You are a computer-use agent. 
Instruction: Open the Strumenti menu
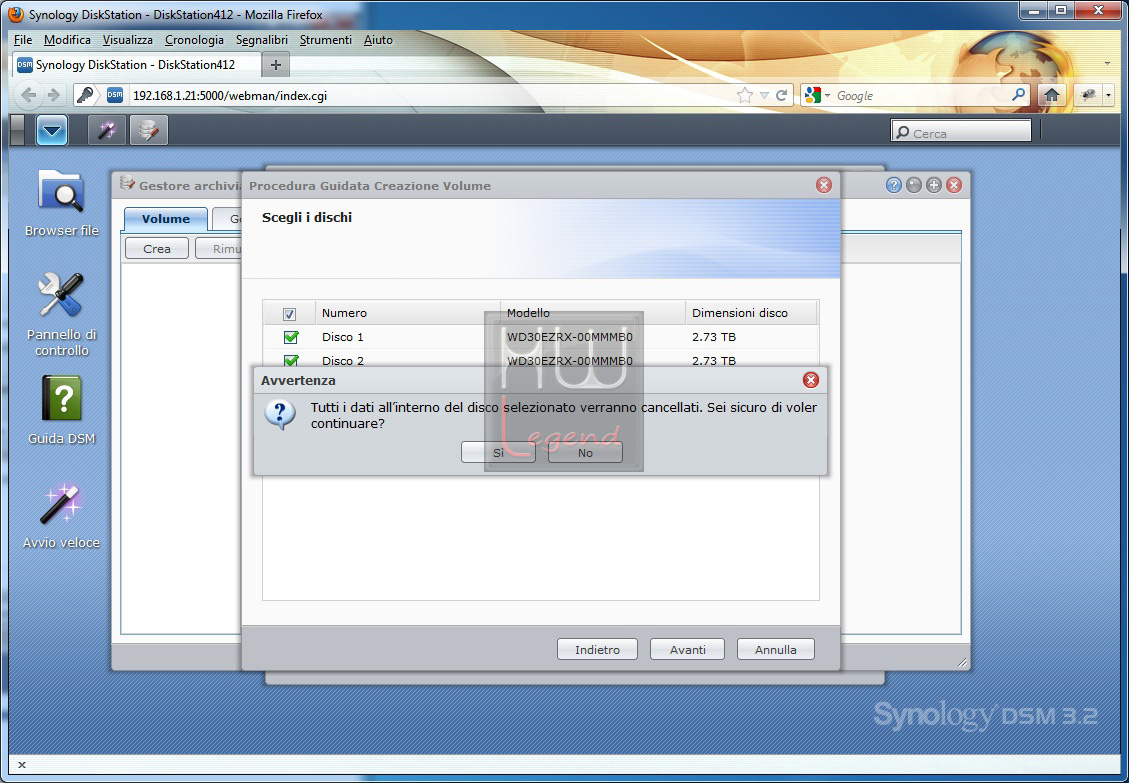325,40
